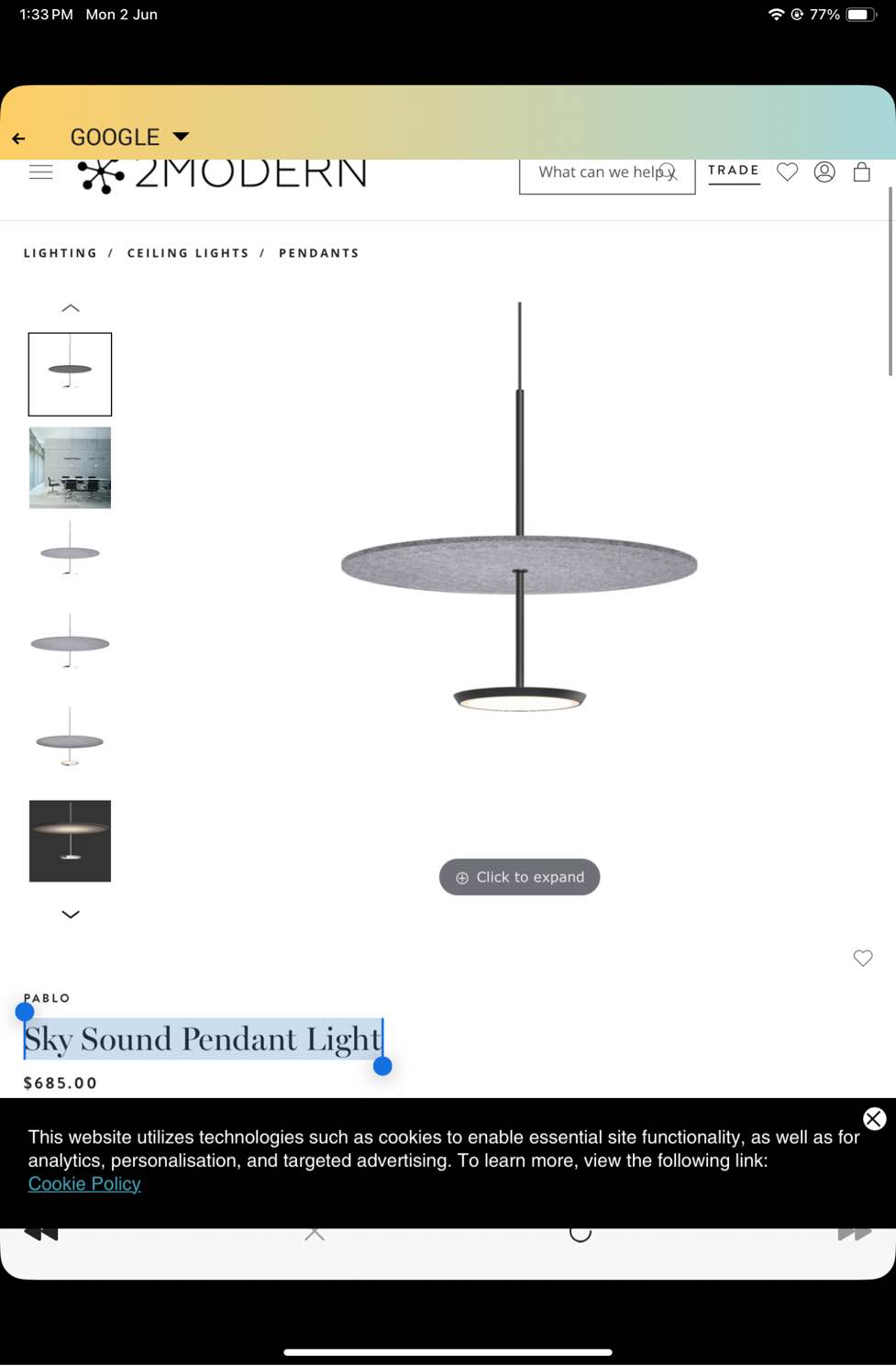
Task: Show more thumbnails with down chevron
Action: coord(70,914)
